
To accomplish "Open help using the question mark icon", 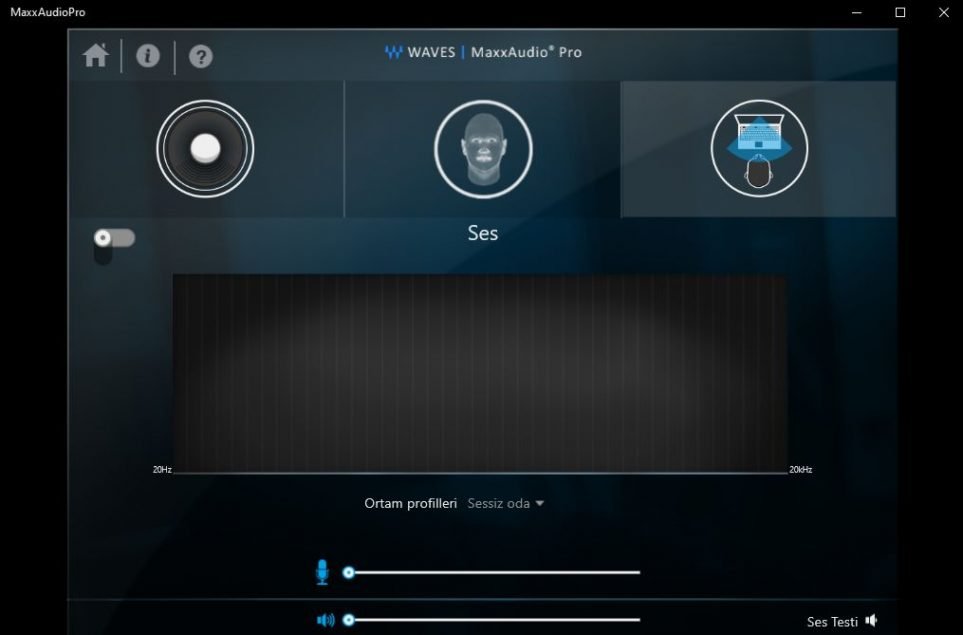I will point(200,56).
